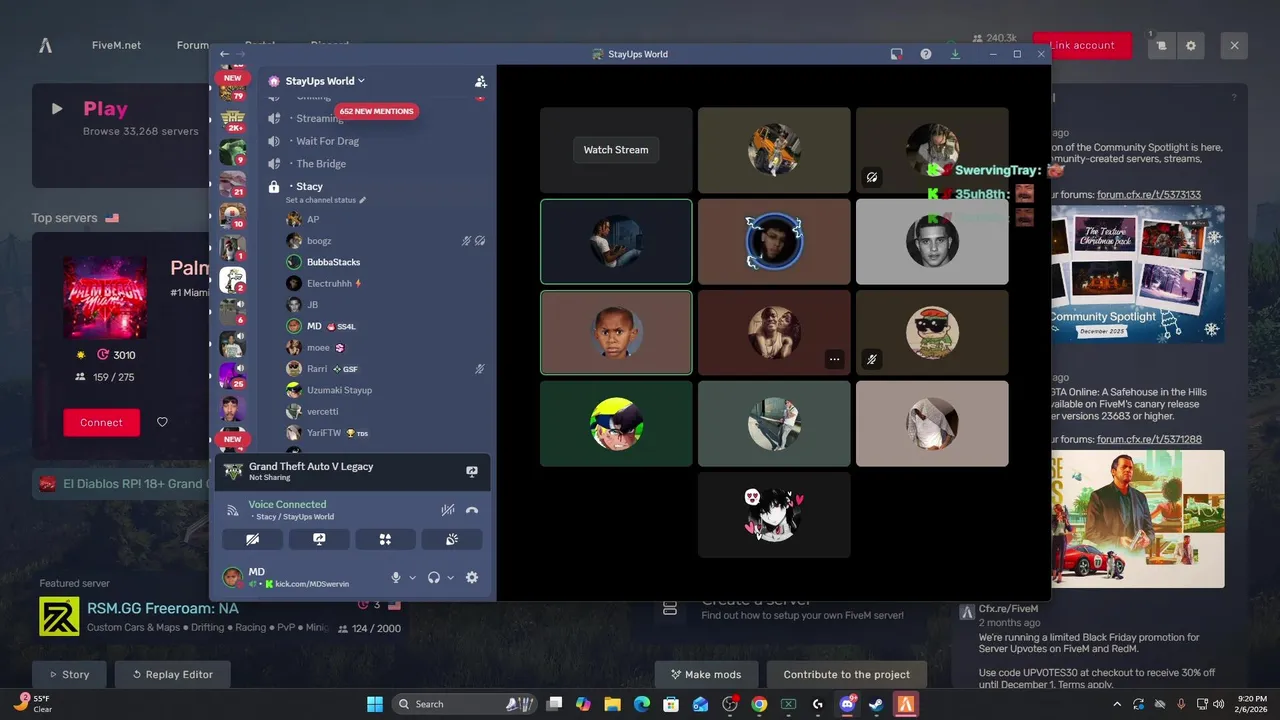Image resolution: width=1280 pixels, height=720 pixels.
Task: Click Make mods in FiveM
Action: [706, 674]
